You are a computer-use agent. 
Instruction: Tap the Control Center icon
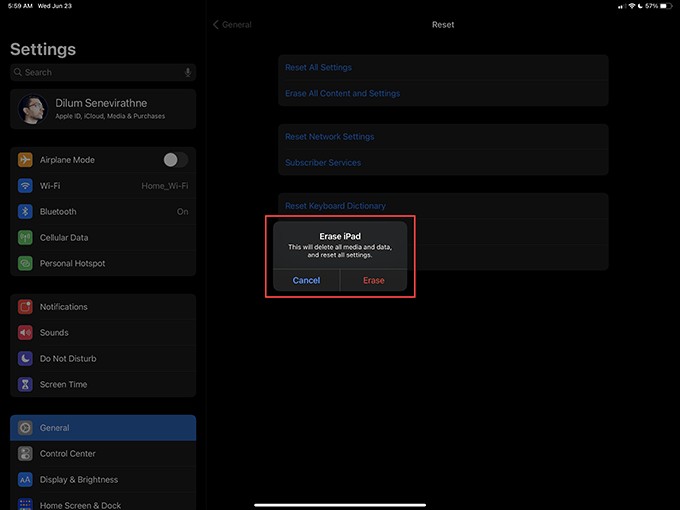point(25,454)
